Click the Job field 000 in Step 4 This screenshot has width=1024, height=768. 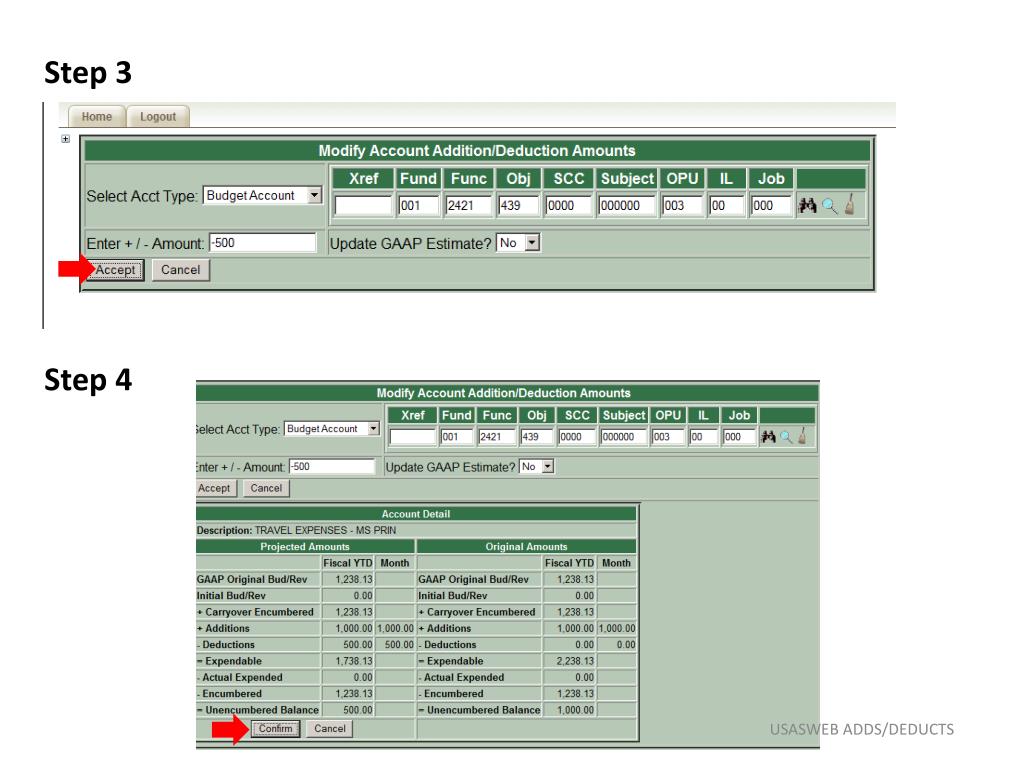point(739,436)
